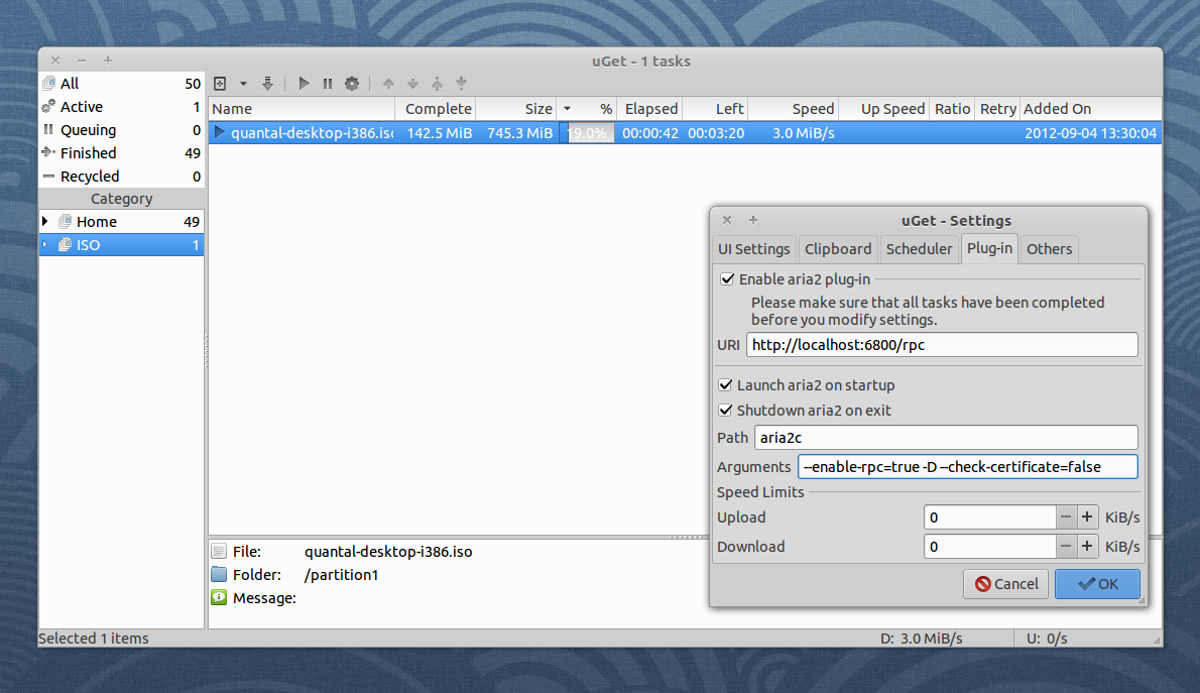Sort by the Size column header

(x=515, y=109)
